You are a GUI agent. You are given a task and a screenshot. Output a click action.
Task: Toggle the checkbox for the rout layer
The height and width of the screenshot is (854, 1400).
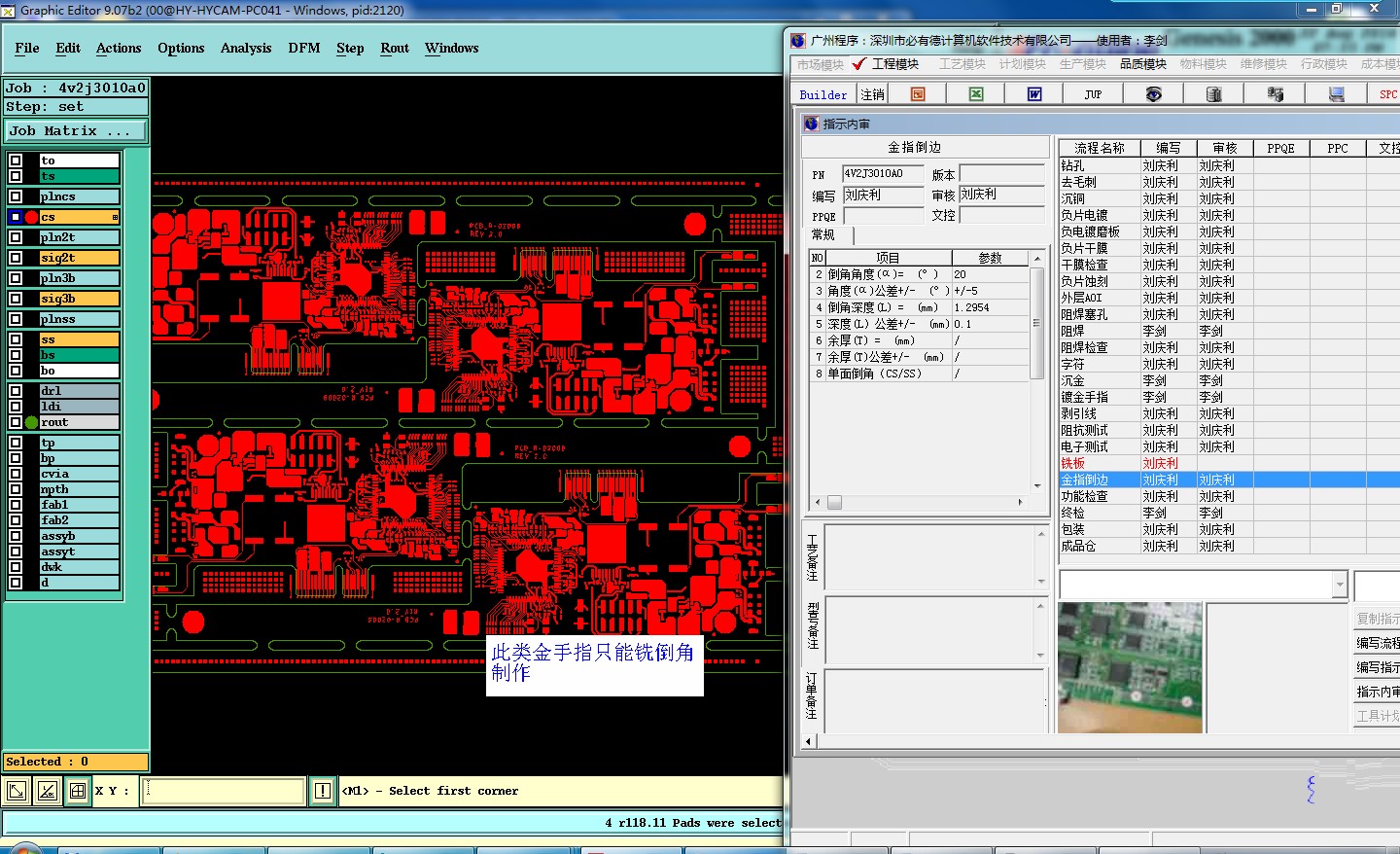[x=16, y=422]
